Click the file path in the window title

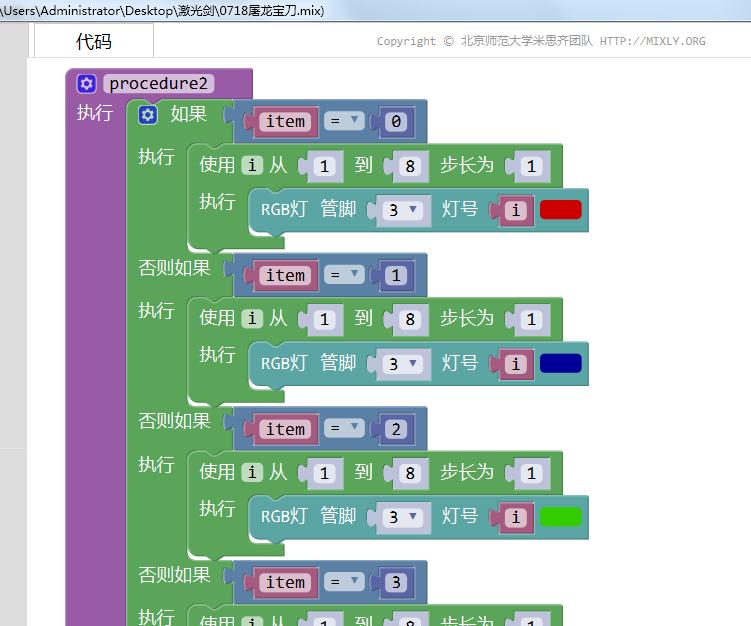coord(162,10)
